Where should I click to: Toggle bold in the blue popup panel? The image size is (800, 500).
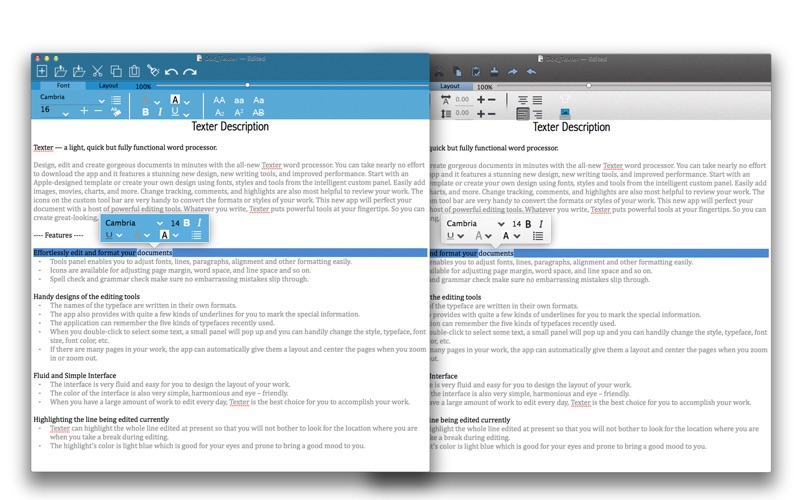[x=187, y=223]
